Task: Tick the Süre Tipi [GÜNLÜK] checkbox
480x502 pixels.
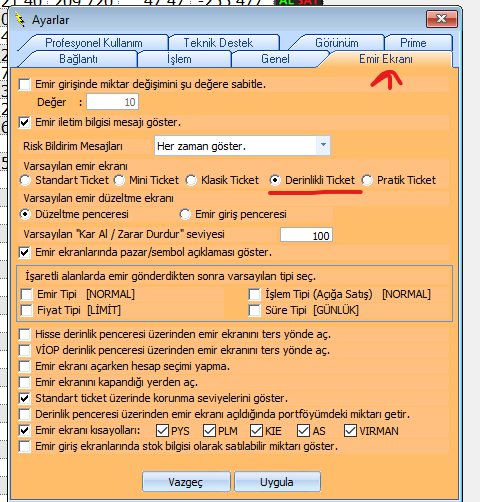Action: coord(254,310)
